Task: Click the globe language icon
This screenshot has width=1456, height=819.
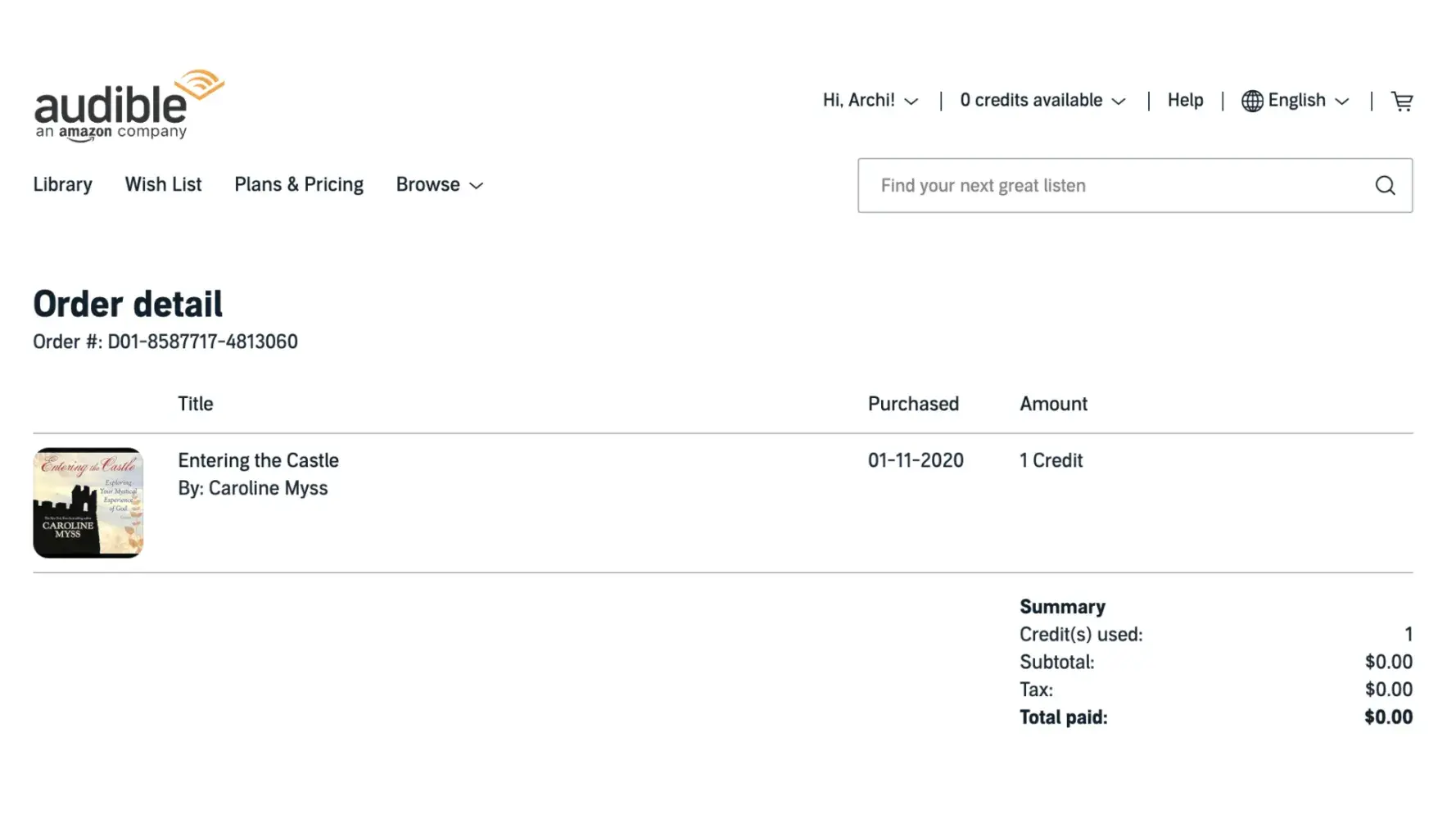Action: pyautogui.click(x=1252, y=101)
